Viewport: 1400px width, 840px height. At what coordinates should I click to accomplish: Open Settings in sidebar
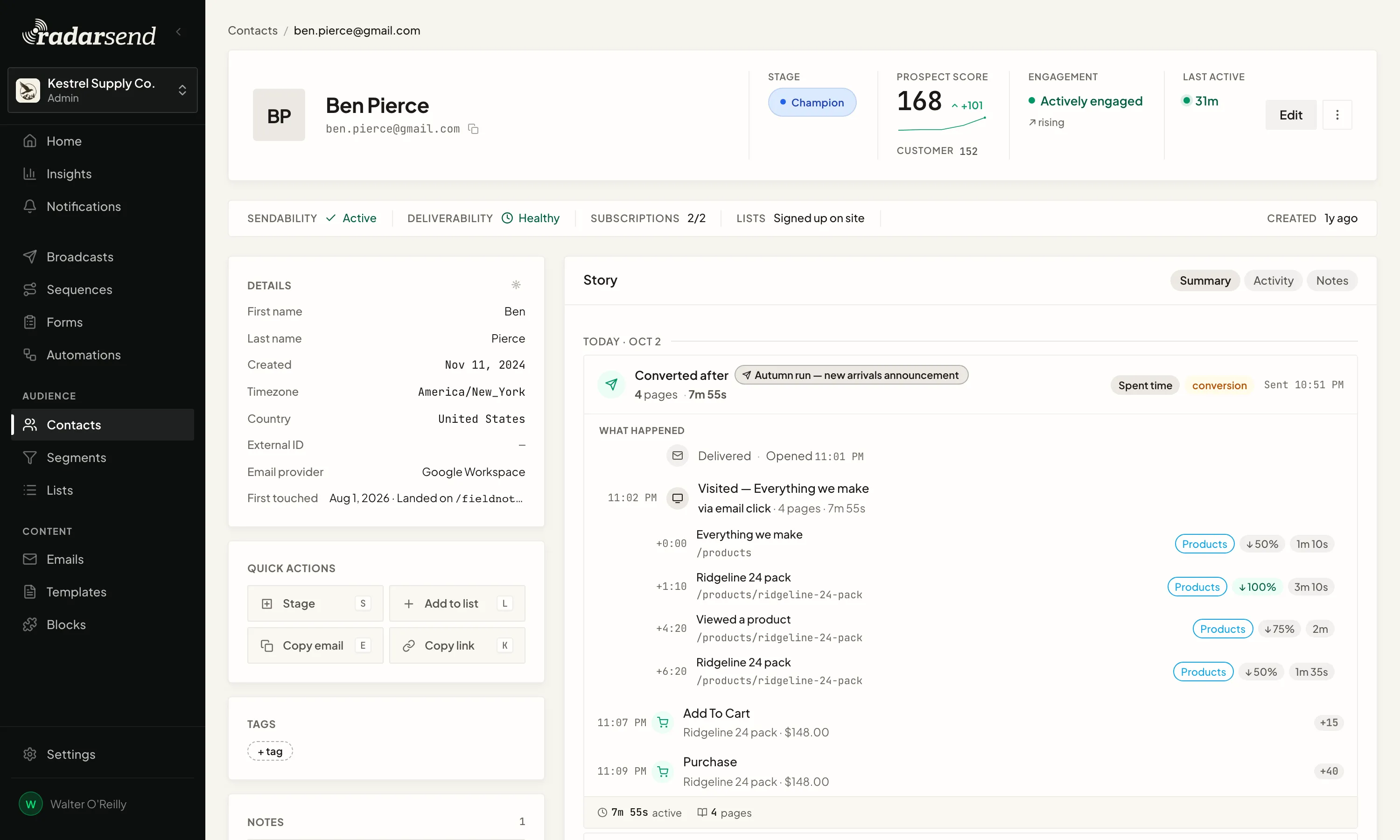(102, 755)
